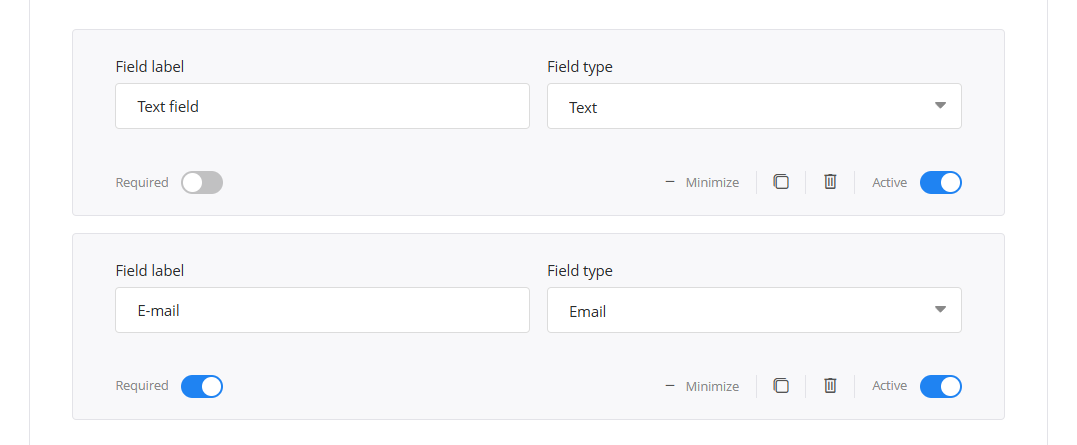Click the "Active" label on the Text field card
Screen dimensions: 1077x445
pyautogui.click(x=889, y=183)
